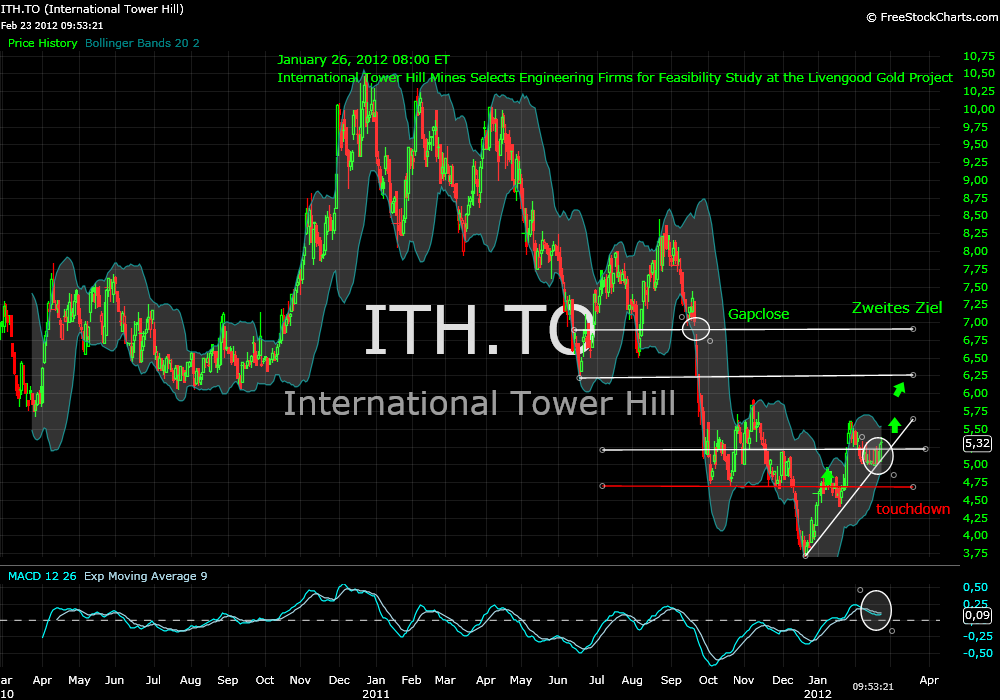The image size is (1000, 700).
Task: Click the 0,50 MACD axis label
Action: point(975,587)
